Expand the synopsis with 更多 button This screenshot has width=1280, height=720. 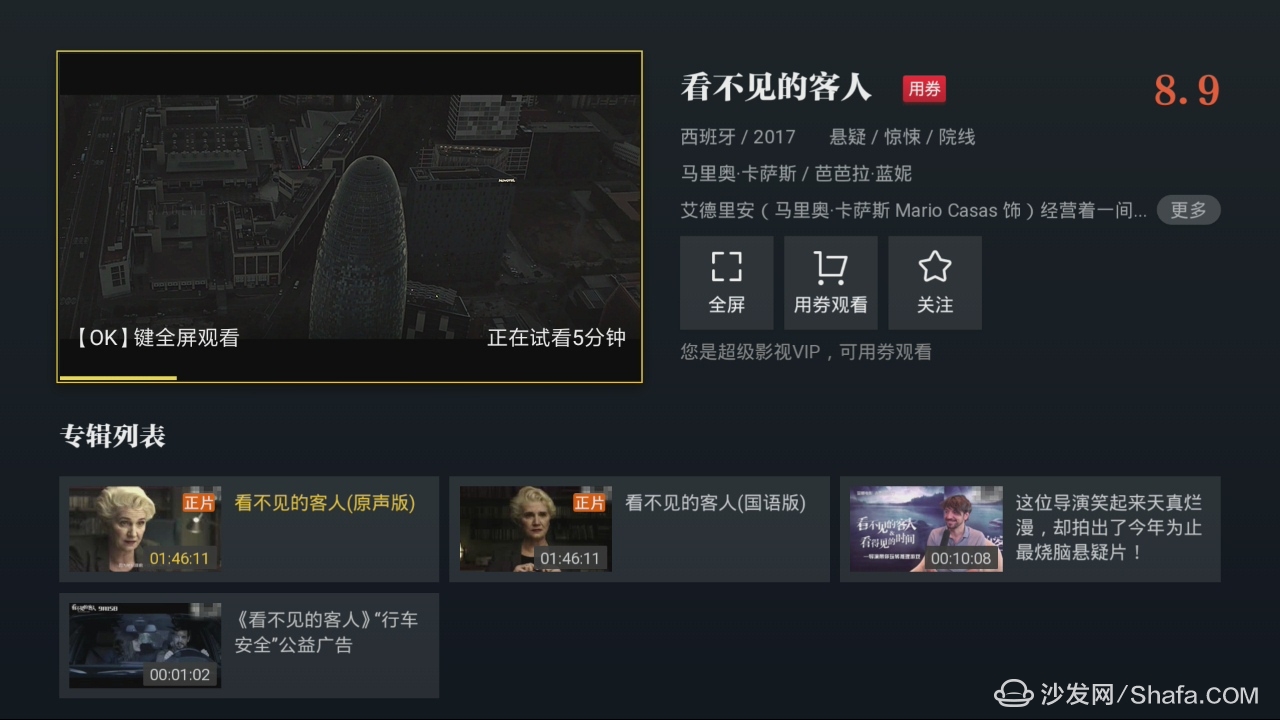click(1188, 210)
